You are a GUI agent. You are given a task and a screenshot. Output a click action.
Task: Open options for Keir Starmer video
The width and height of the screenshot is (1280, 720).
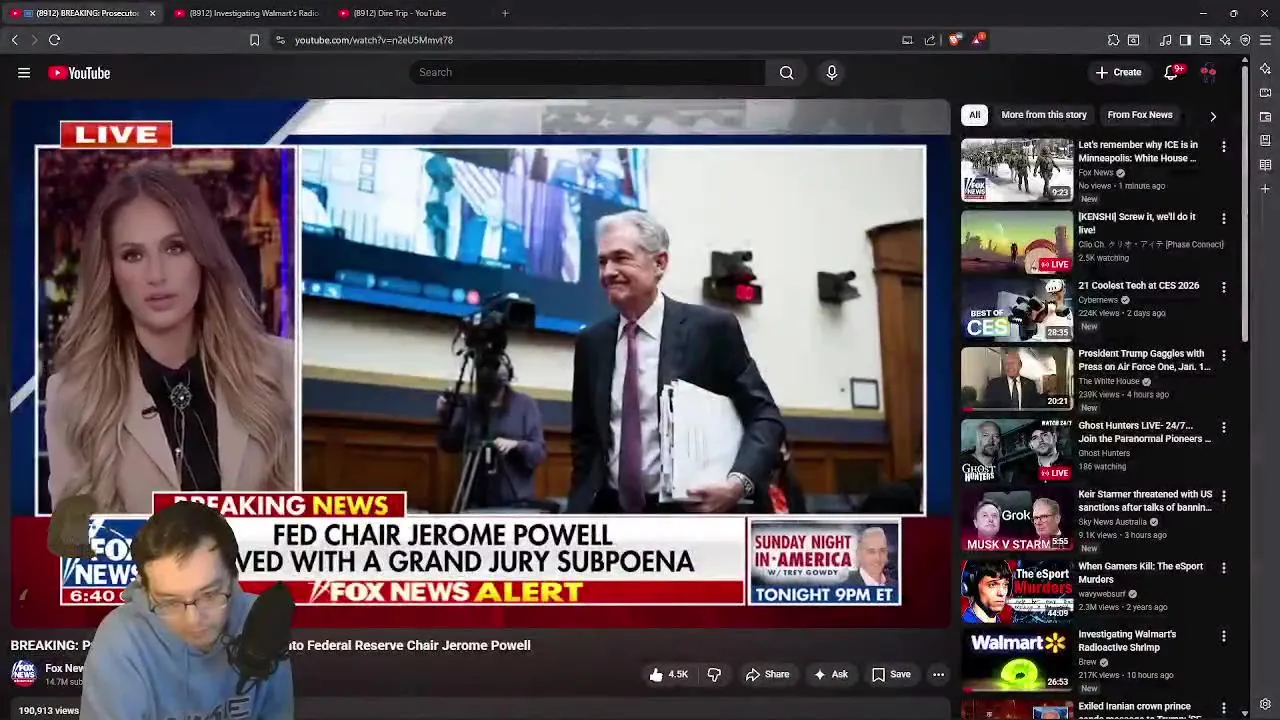click(x=1223, y=495)
